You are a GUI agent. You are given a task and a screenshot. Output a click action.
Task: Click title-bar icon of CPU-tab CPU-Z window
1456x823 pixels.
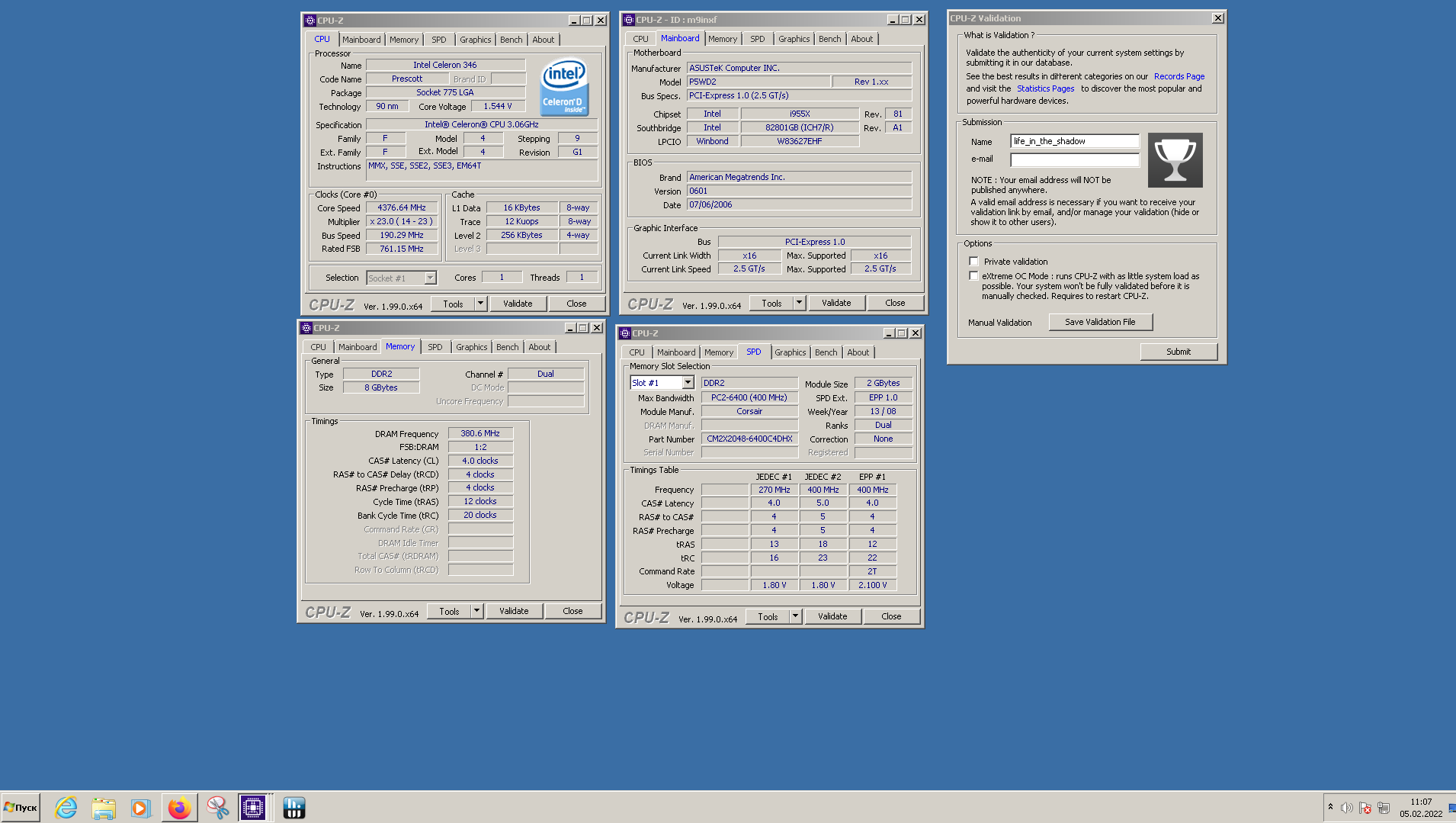[x=310, y=21]
